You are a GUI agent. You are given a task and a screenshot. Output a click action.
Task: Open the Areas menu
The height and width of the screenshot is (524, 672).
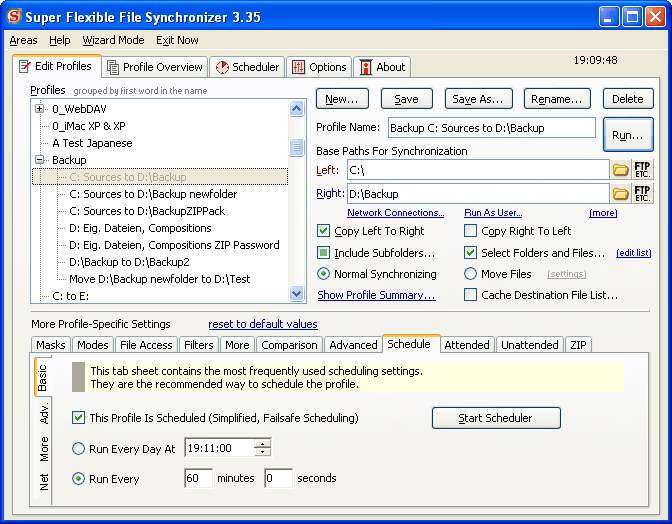coord(23,40)
